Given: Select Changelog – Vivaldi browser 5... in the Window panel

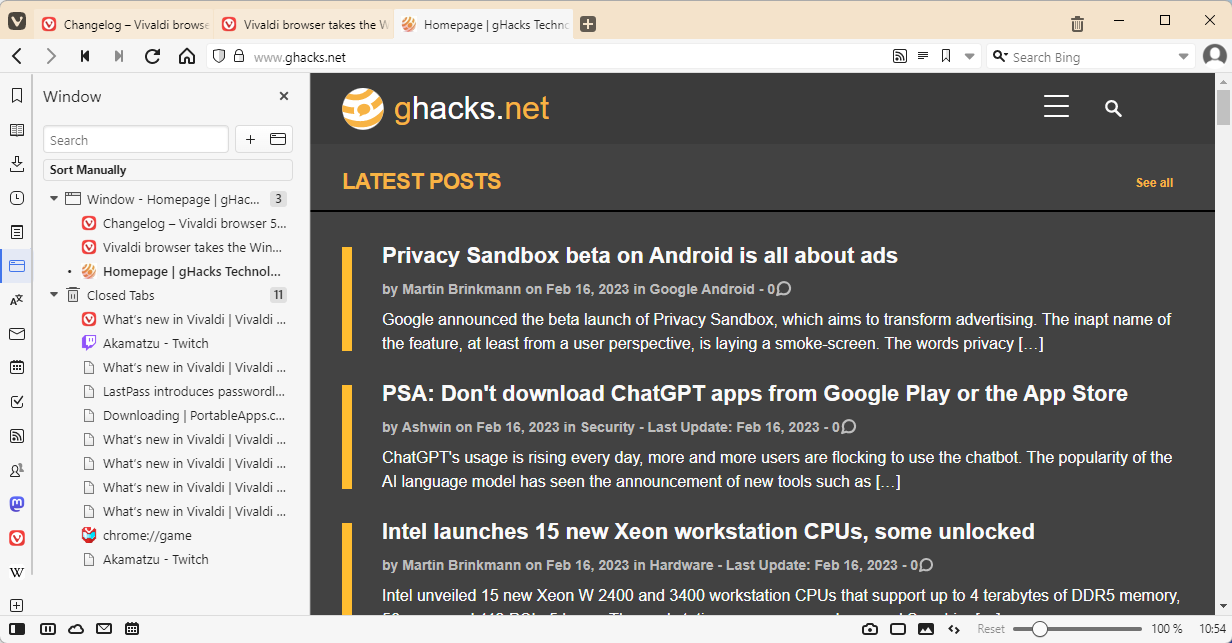Looking at the screenshot, I should coord(183,223).
